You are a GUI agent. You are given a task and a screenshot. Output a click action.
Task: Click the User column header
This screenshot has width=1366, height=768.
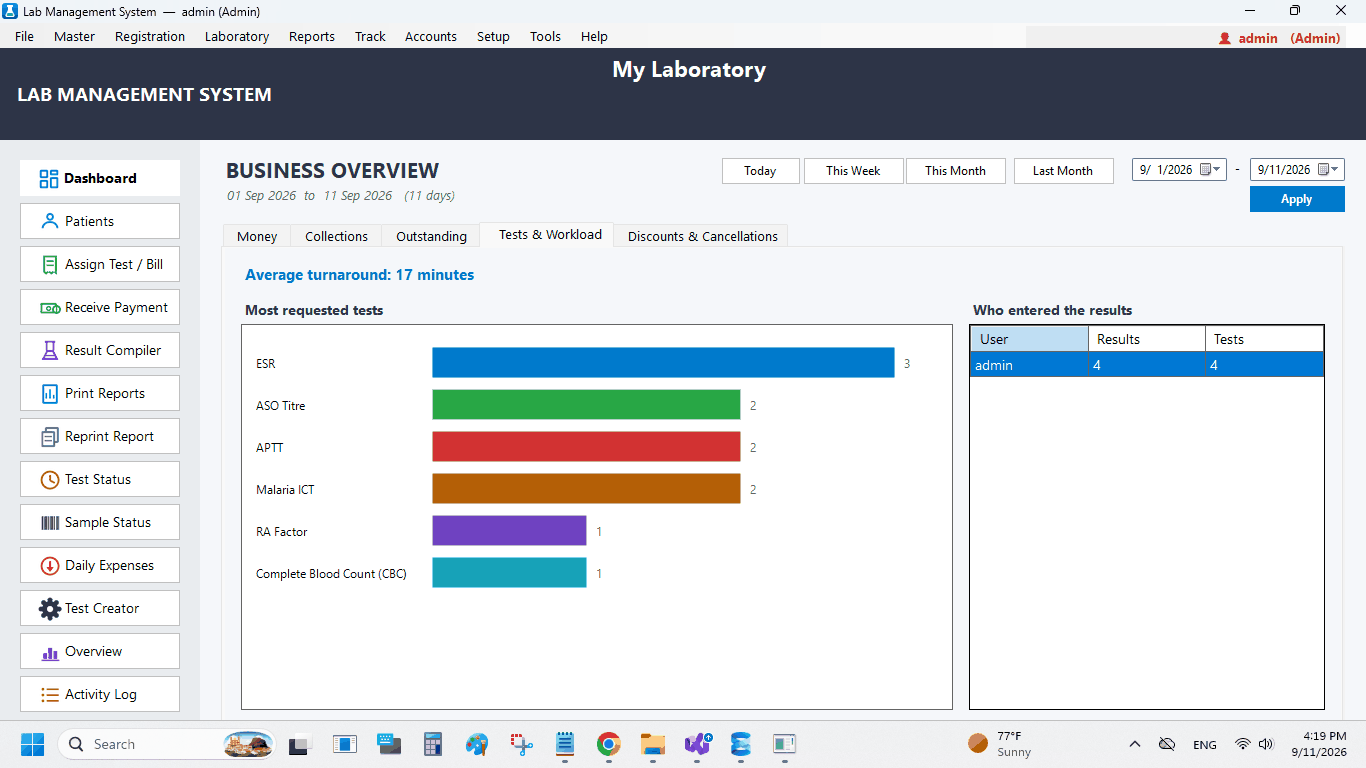click(x=1029, y=339)
